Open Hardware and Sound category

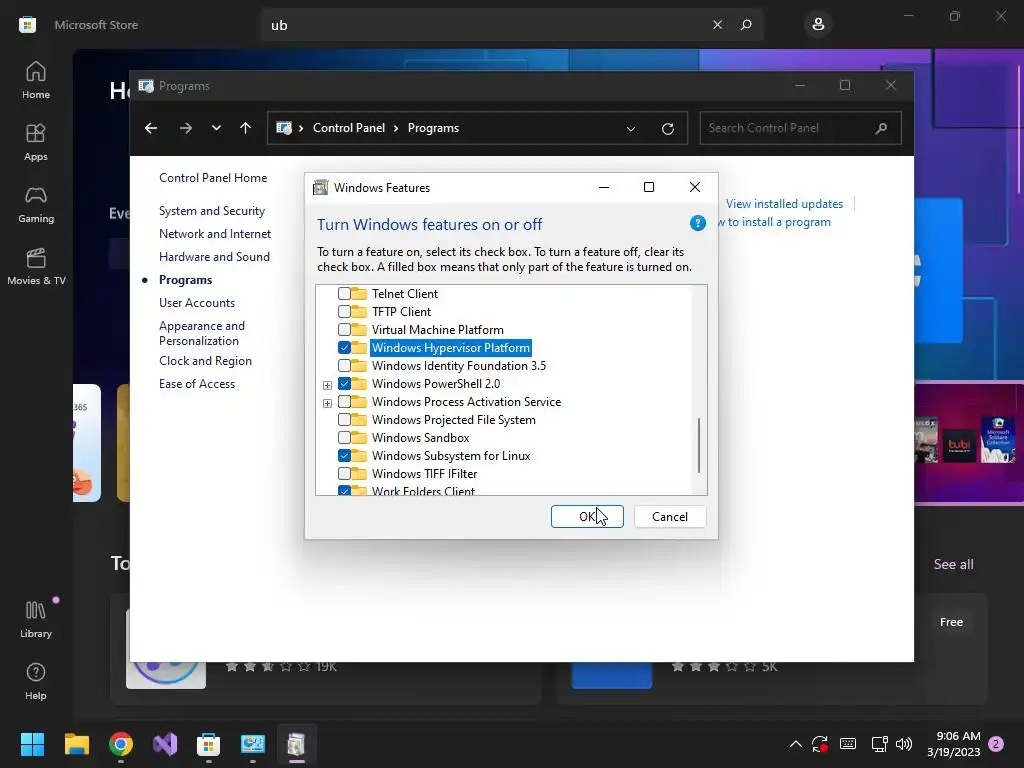click(x=214, y=257)
